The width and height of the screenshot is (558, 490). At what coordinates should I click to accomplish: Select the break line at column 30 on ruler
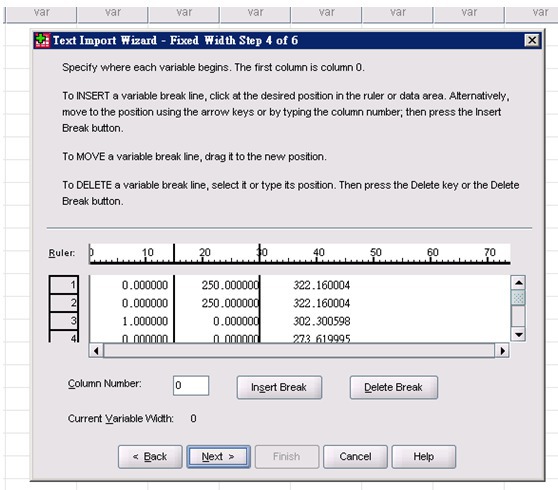(x=260, y=253)
